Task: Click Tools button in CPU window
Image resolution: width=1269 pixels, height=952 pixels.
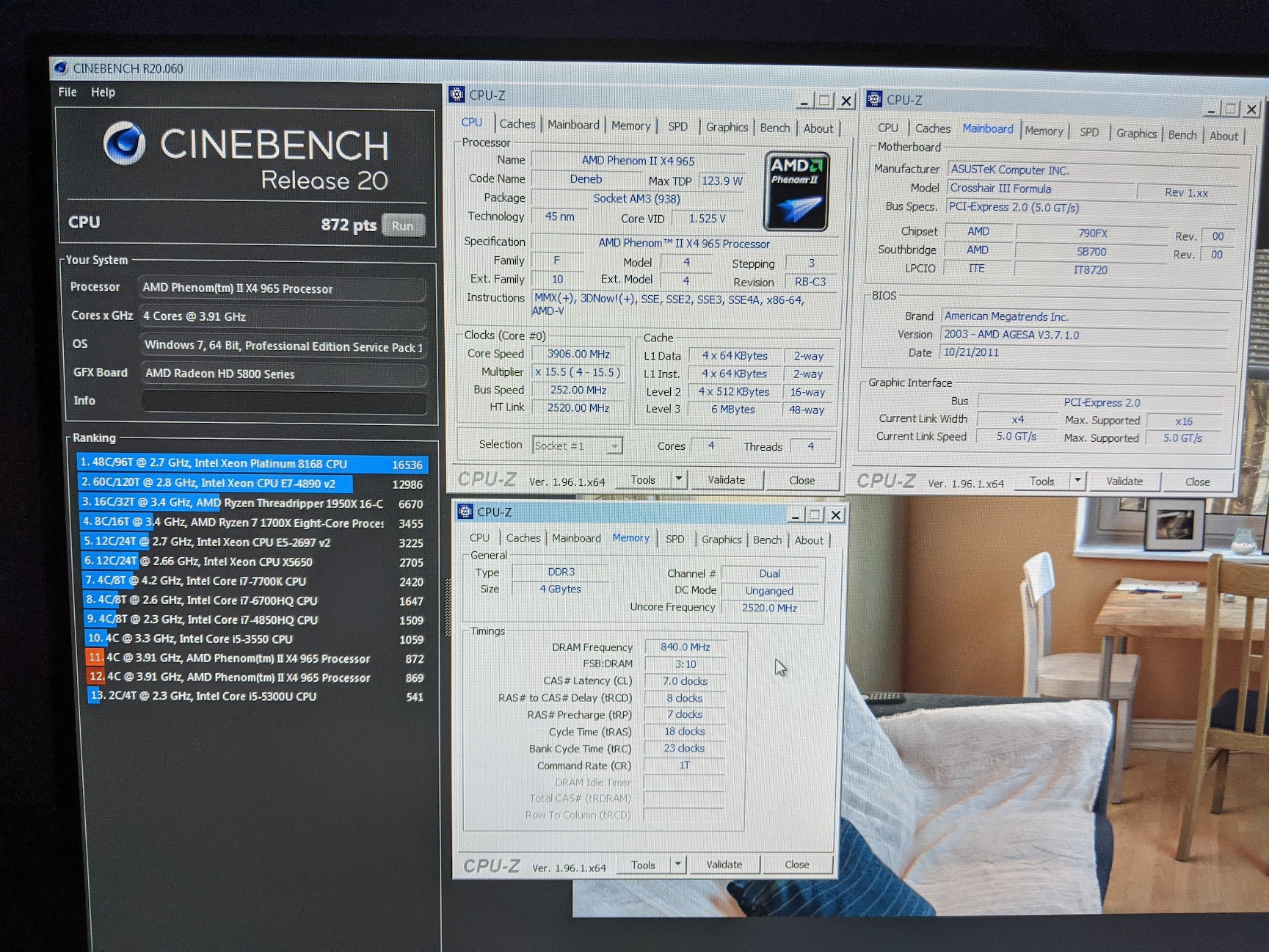Action: coord(644,480)
